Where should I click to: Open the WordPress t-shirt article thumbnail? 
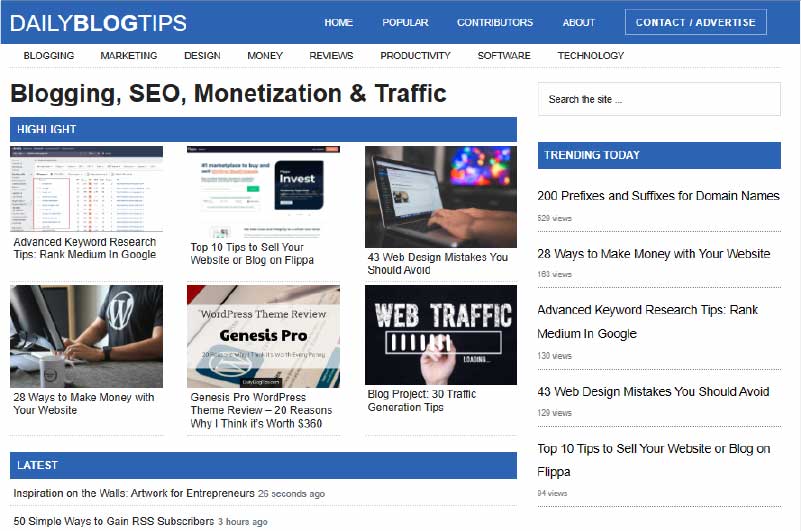pyautogui.click(x=86, y=336)
